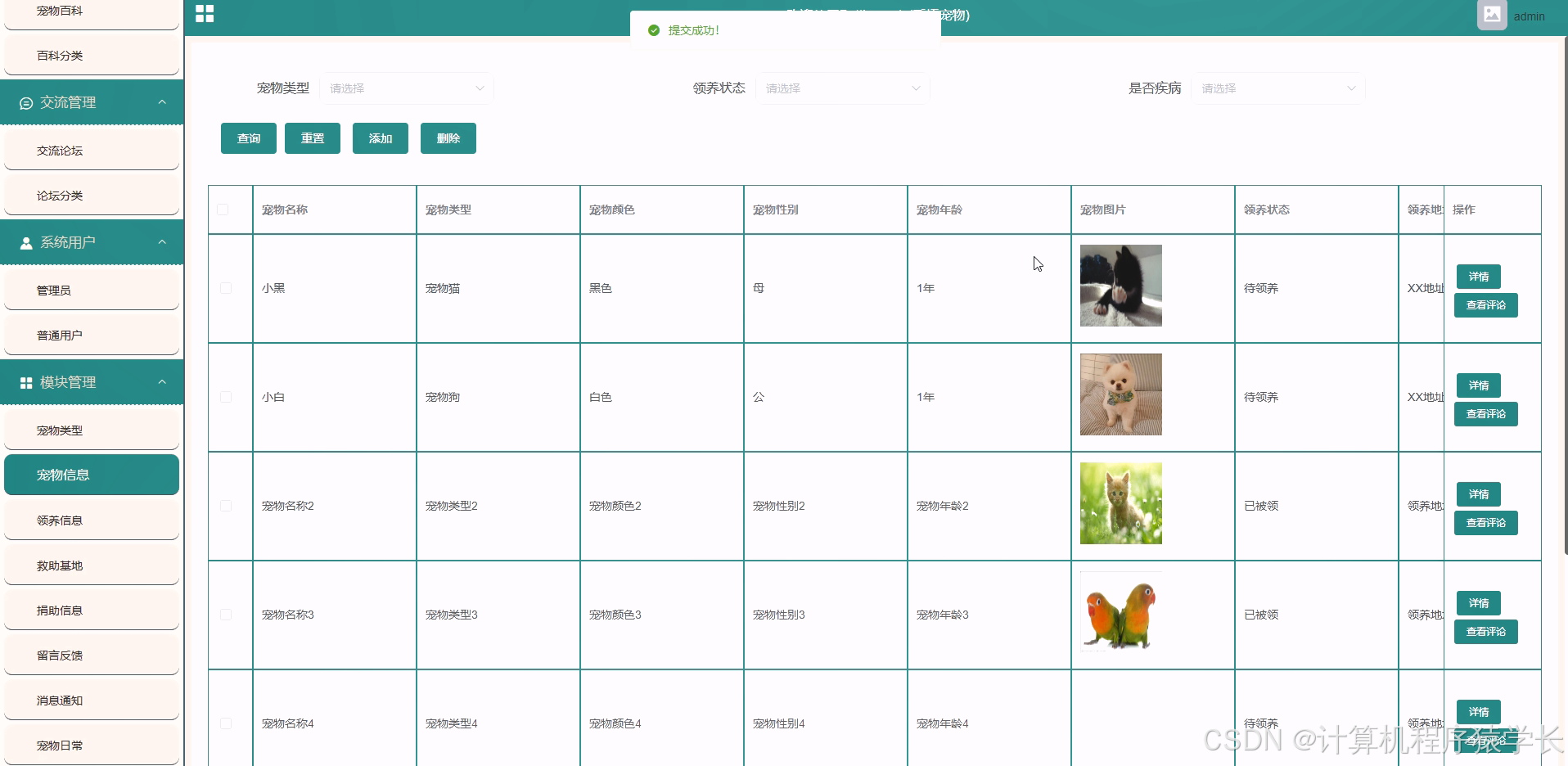Collapse the 交流管理 section chevron

click(162, 102)
